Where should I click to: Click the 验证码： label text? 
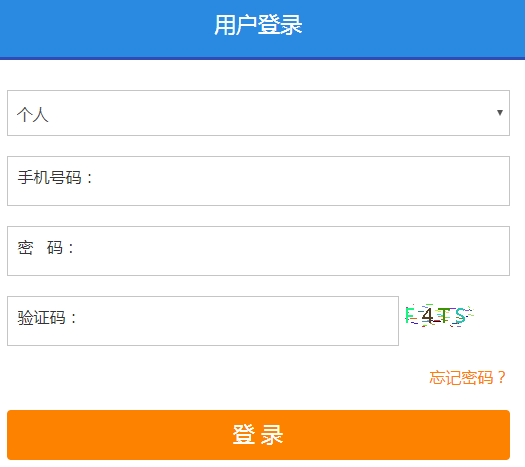(x=47, y=318)
